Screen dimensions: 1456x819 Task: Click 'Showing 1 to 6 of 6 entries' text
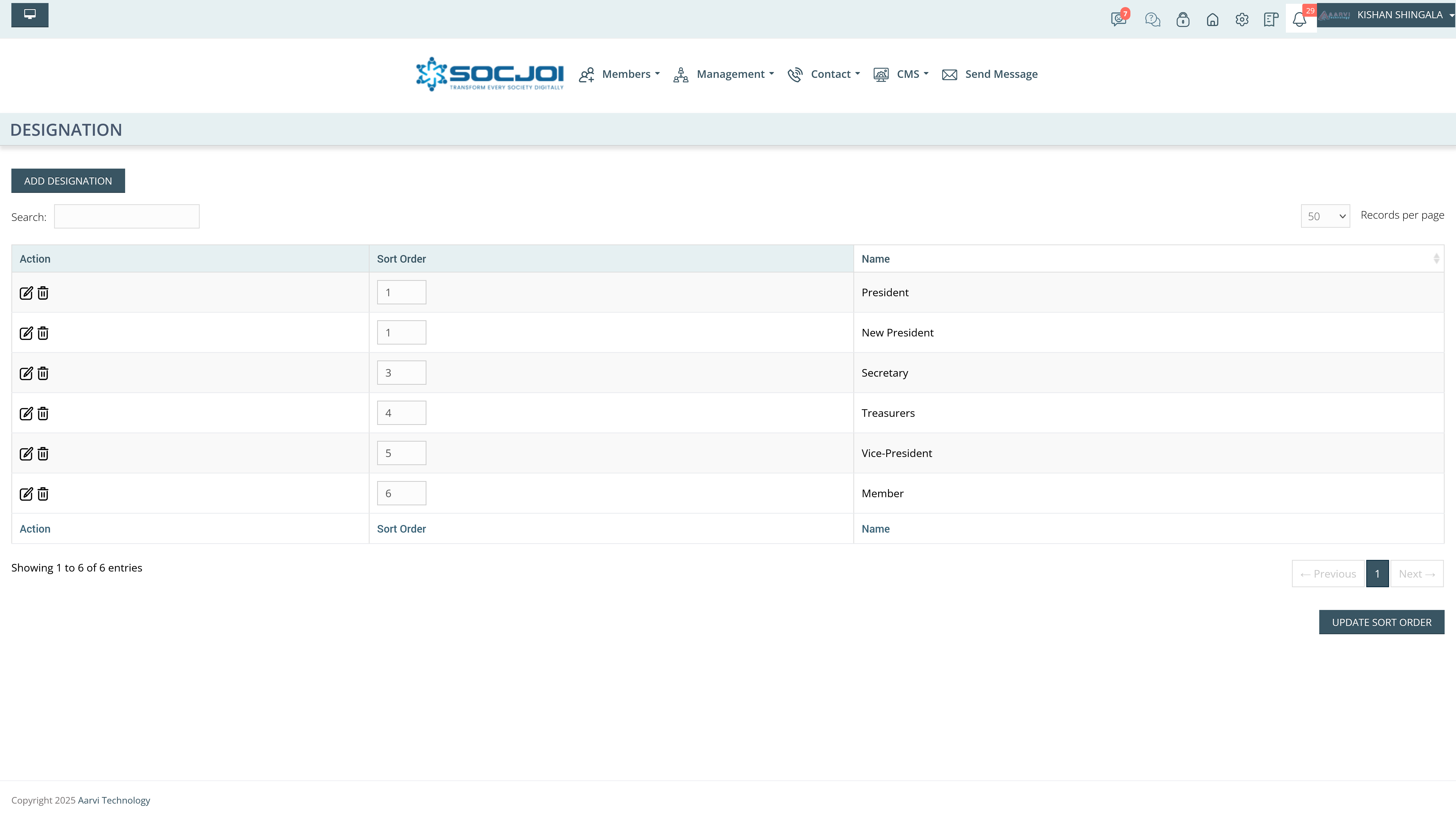[x=77, y=567]
